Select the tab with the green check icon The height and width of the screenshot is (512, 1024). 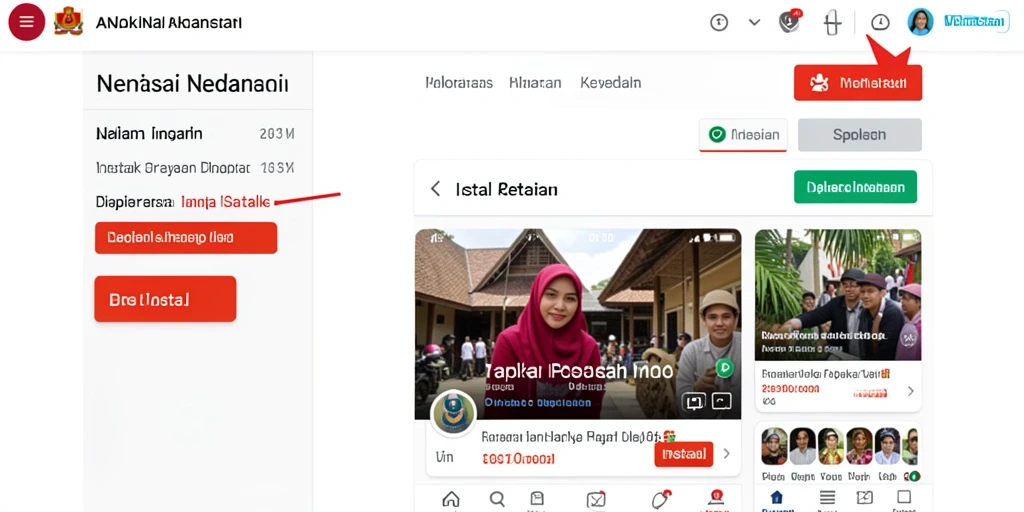click(x=743, y=135)
